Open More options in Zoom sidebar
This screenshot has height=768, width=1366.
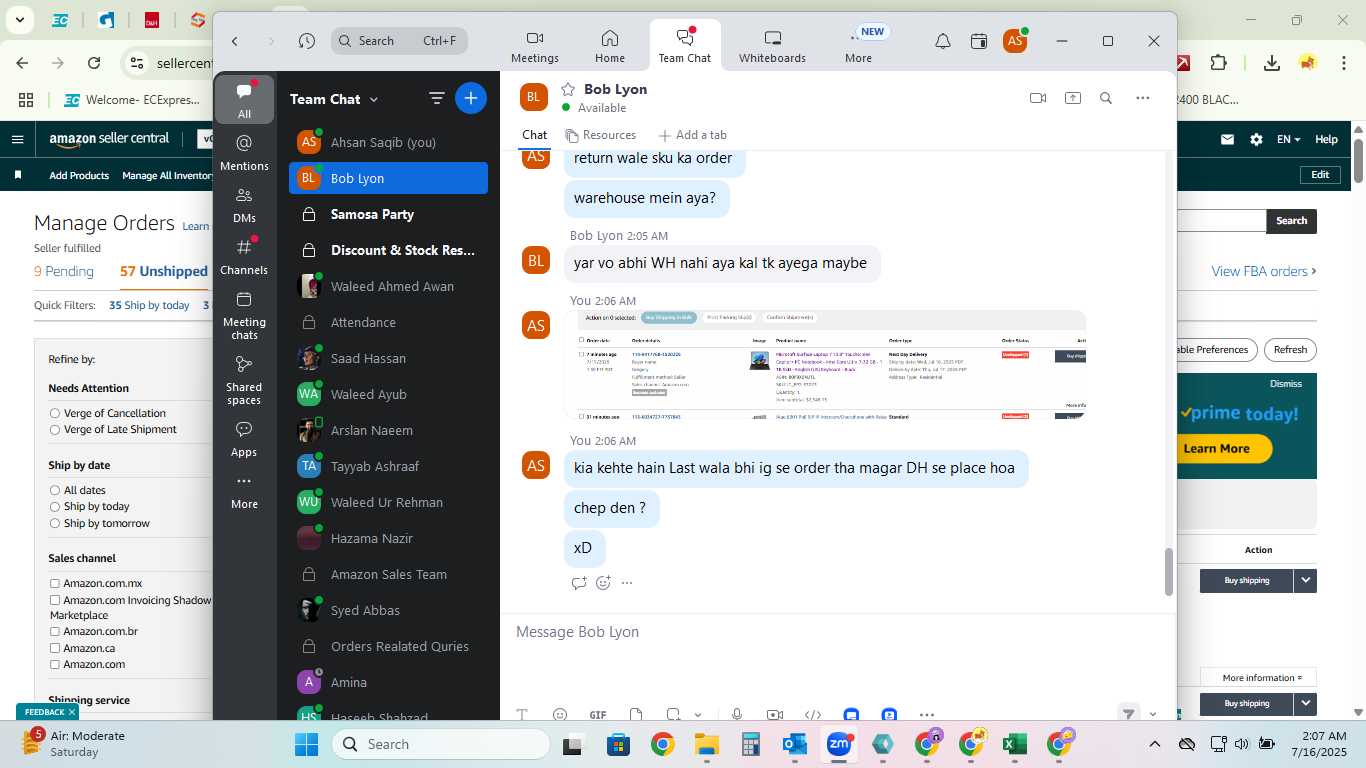(244, 491)
